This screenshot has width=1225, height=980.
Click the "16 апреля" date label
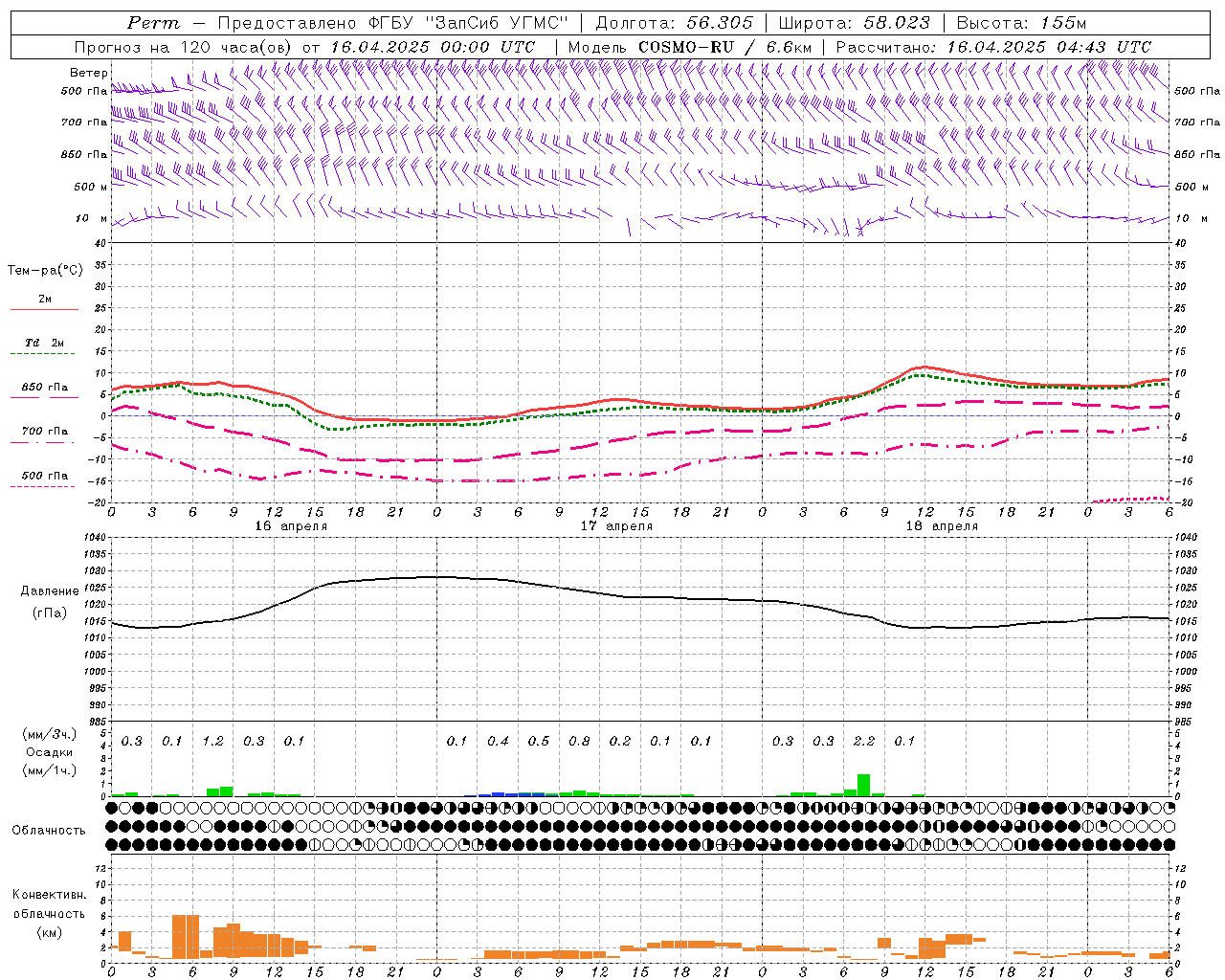click(291, 526)
